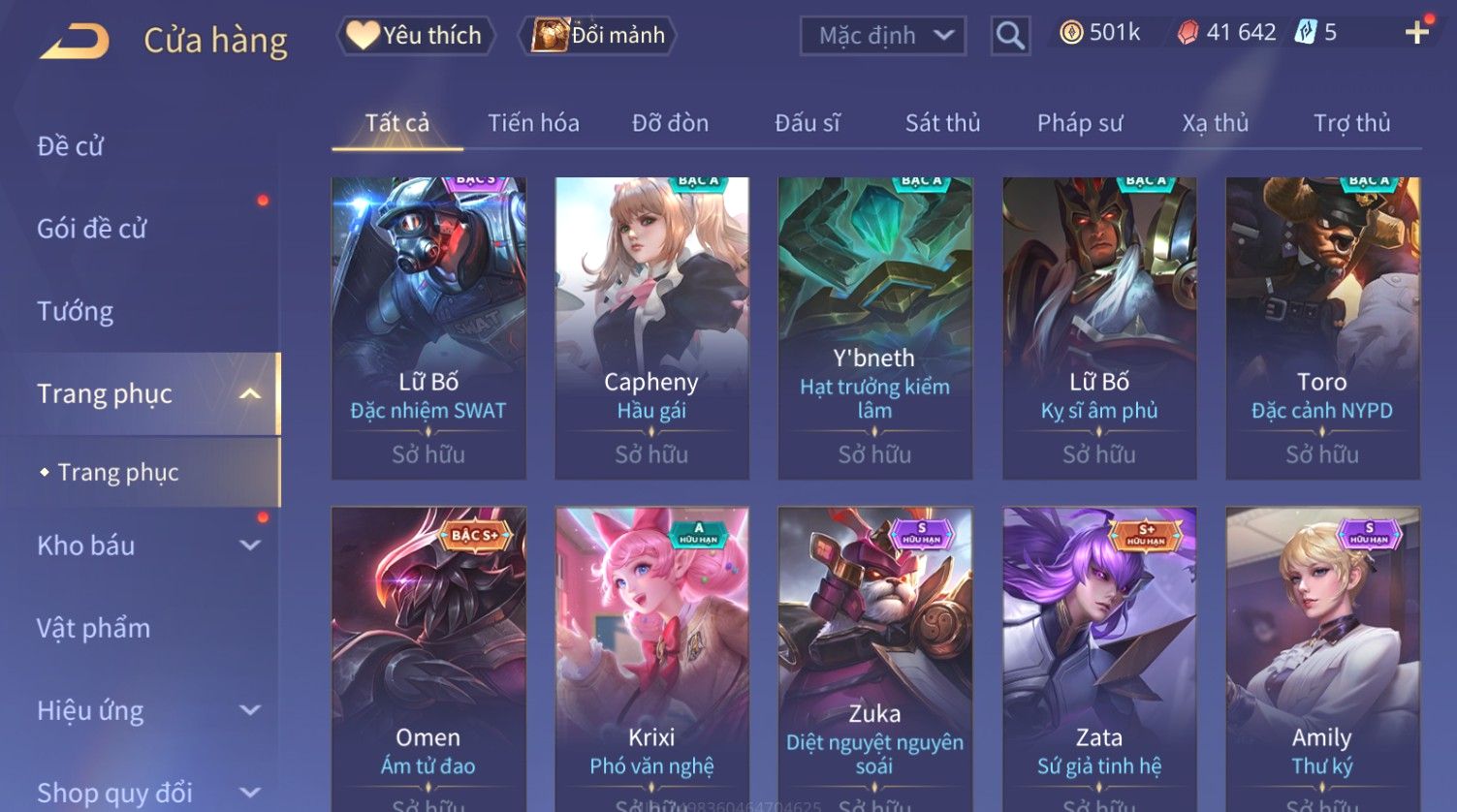Select the Tiến hóa tab

click(x=533, y=123)
